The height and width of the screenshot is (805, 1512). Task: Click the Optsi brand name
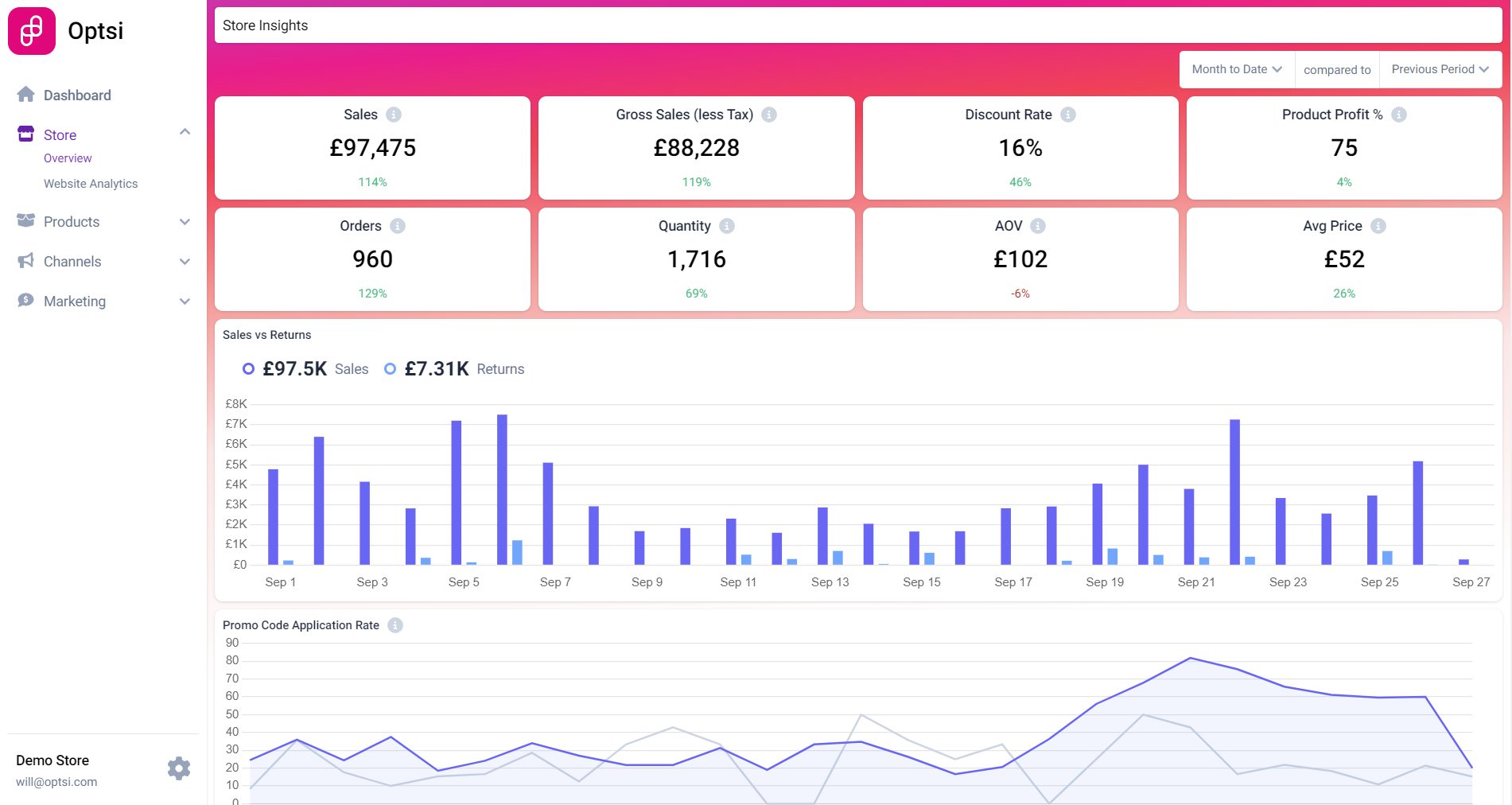95,31
